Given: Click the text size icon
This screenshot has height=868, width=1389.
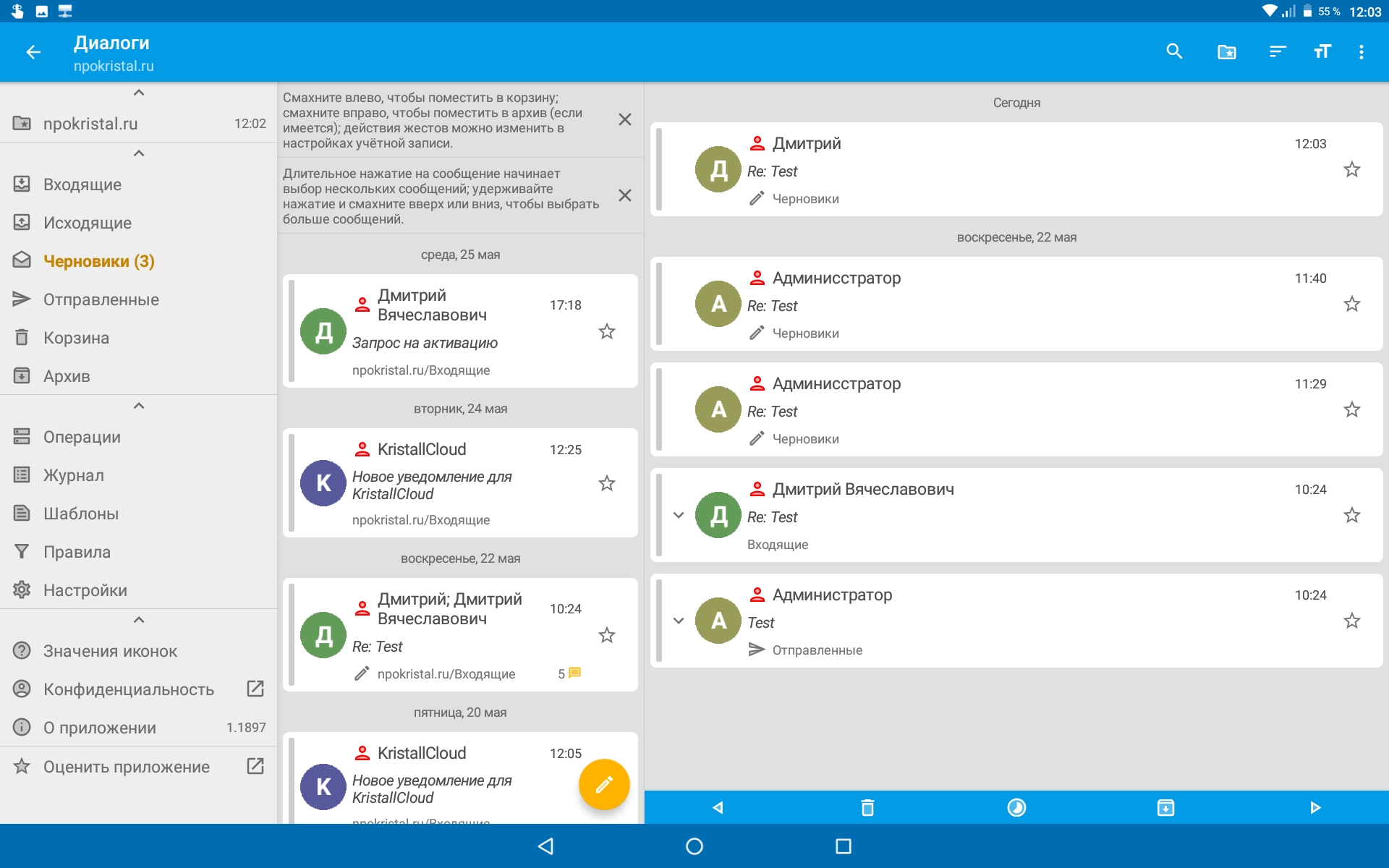Looking at the screenshot, I should pos(1322,51).
